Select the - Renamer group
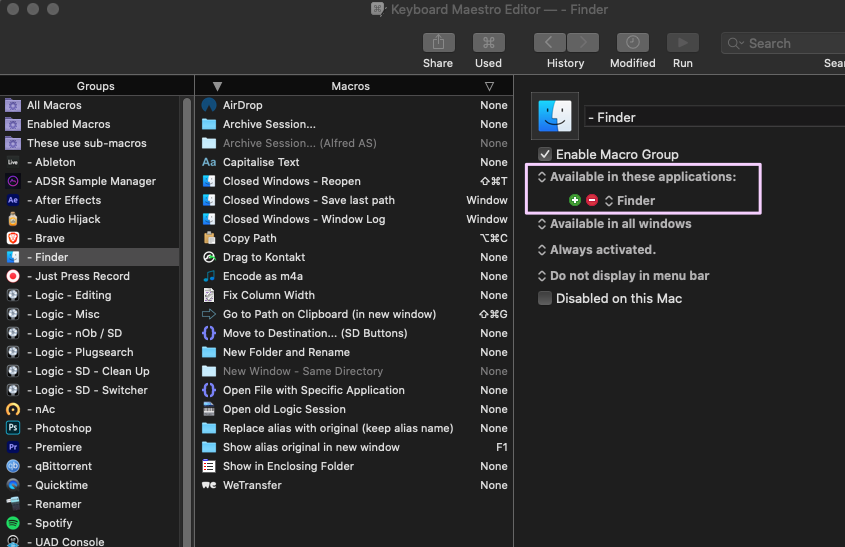 (x=89, y=504)
